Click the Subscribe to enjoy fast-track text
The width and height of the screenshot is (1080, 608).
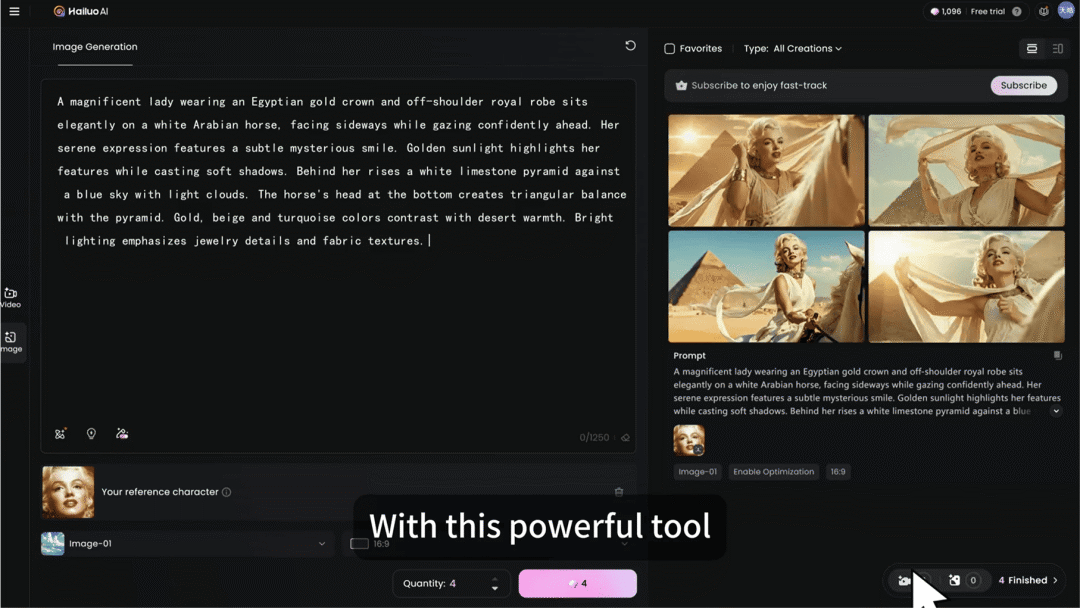759,85
